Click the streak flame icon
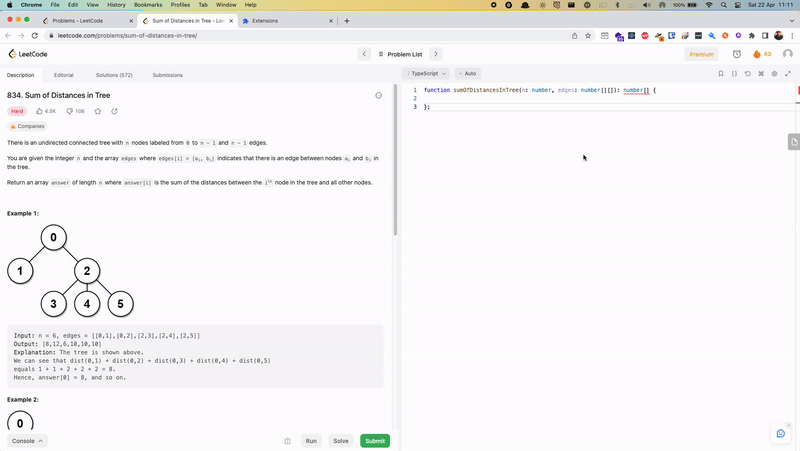Viewport: 800px width, 451px height. [757, 54]
